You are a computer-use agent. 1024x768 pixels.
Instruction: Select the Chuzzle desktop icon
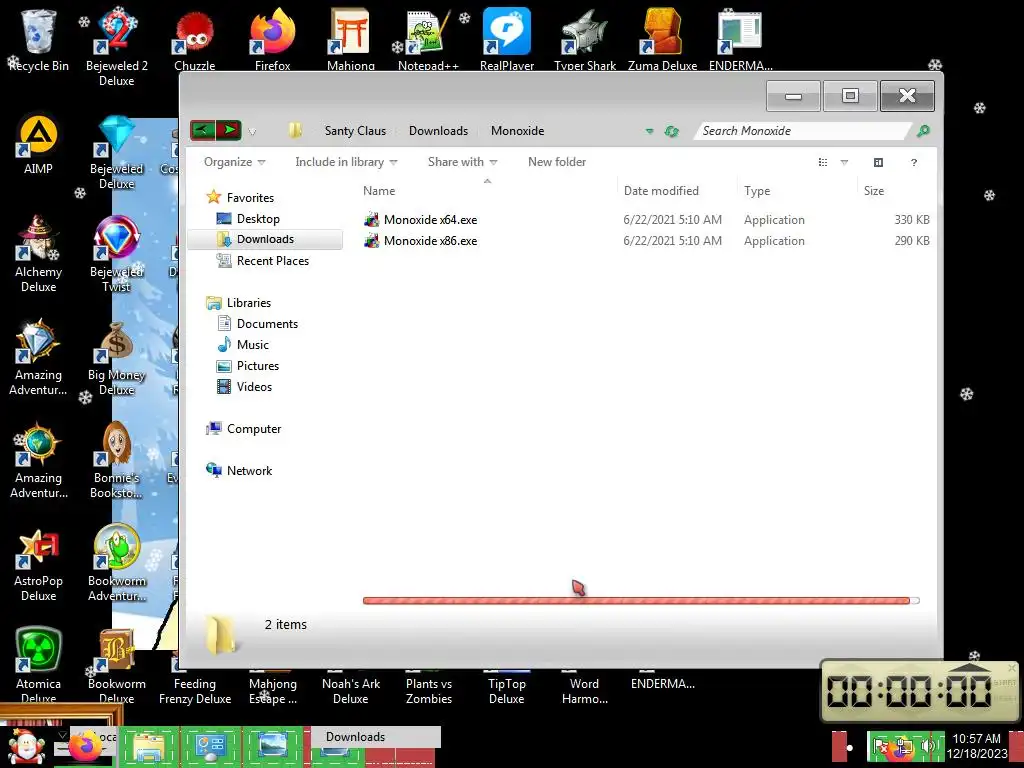pyautogui.click(x=195, y=39)
